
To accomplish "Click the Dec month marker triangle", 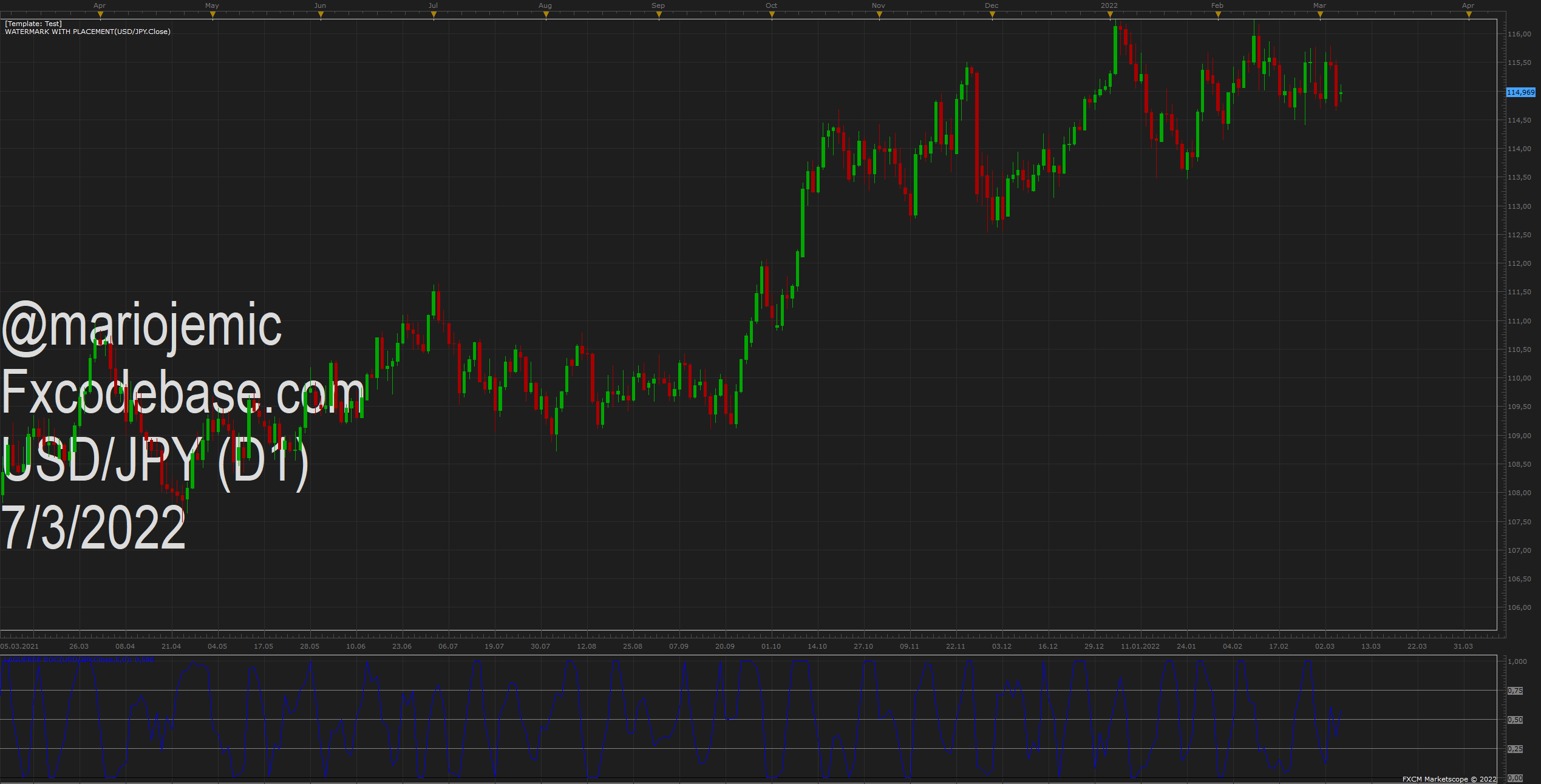I will click(992, 15).
